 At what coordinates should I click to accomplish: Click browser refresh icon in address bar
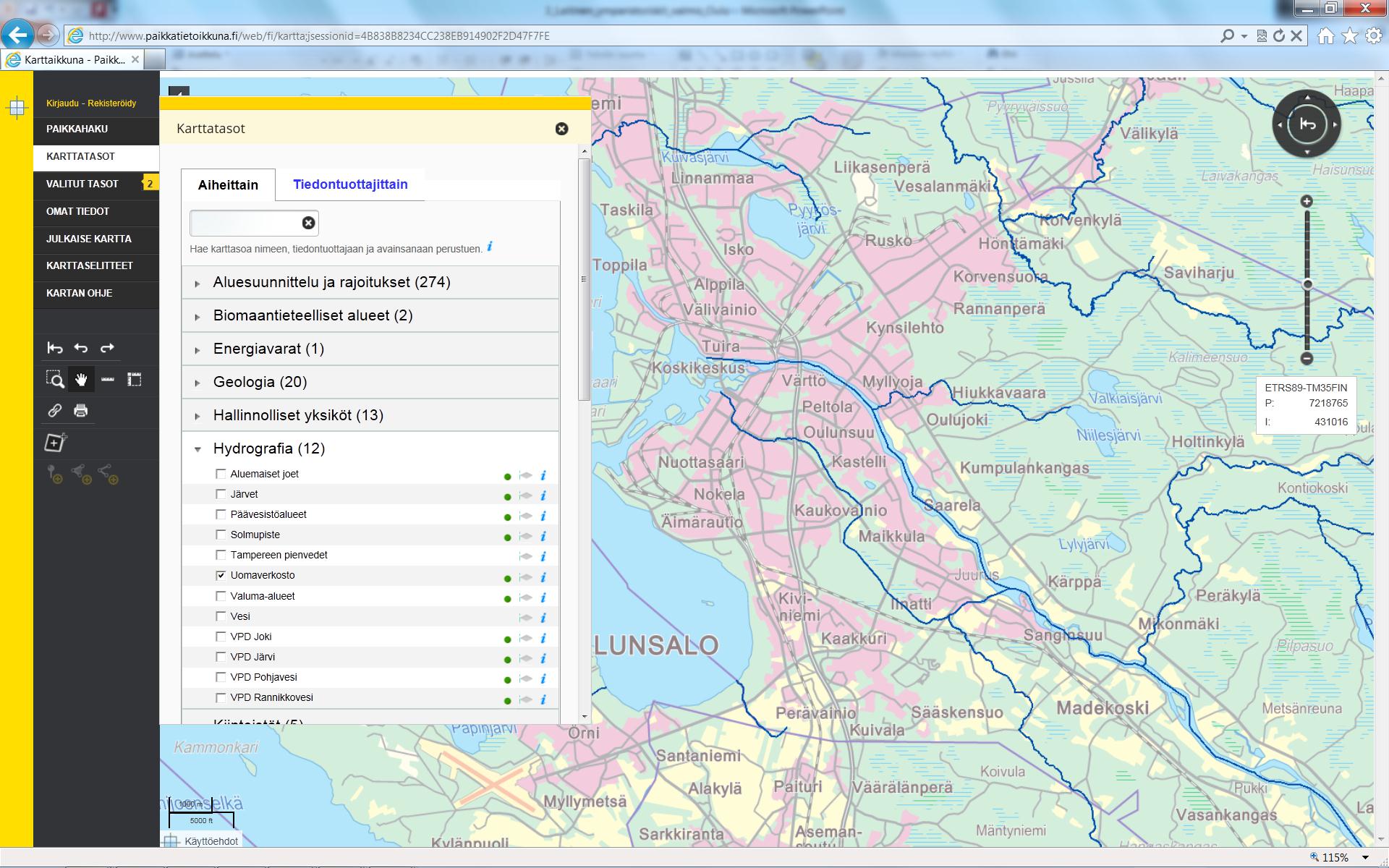tap(1279, 35)
